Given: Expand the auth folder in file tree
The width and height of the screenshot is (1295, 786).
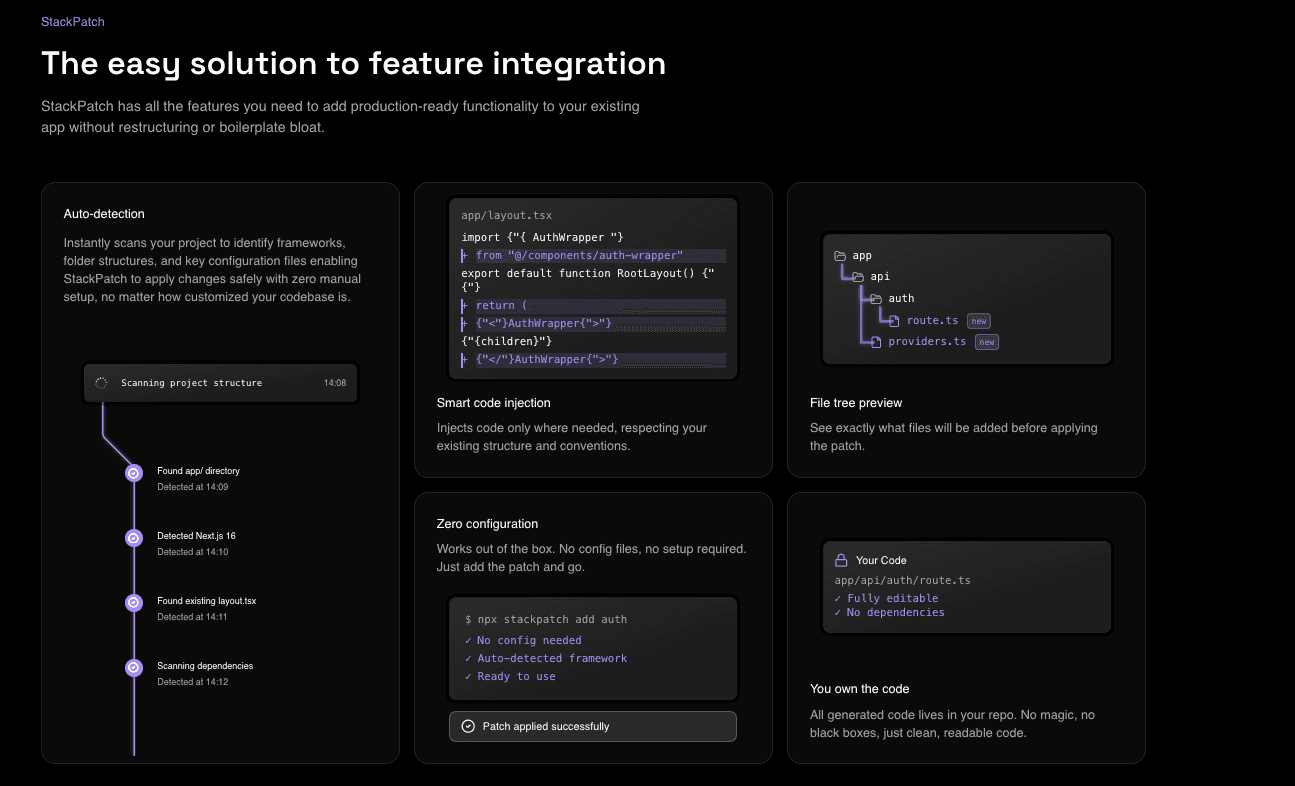Looking at the screenshot, I should point(874,298).
